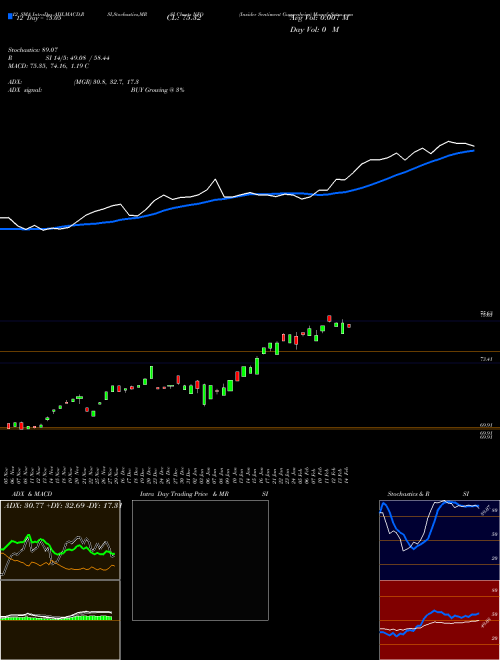Click the 73.41 price level label
This screenshot has height=660, width=500.
486,359
